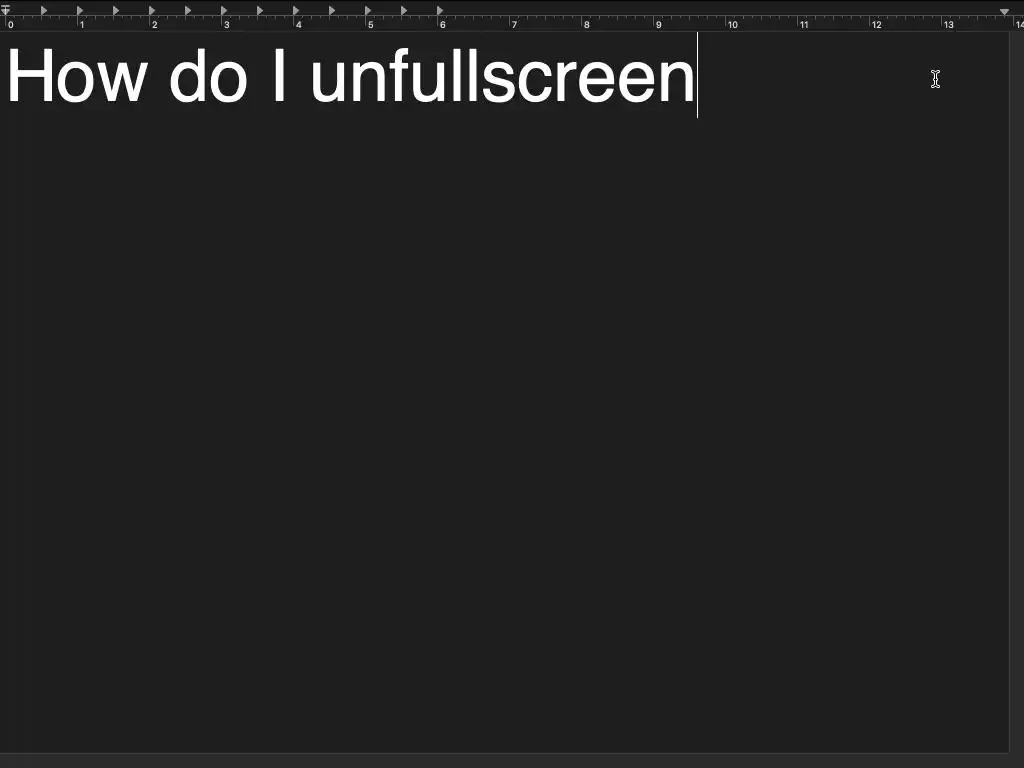This screenshot has width=1024, height=768.
Task: Click the capital "I" in the text
Action: click(279, 76)
